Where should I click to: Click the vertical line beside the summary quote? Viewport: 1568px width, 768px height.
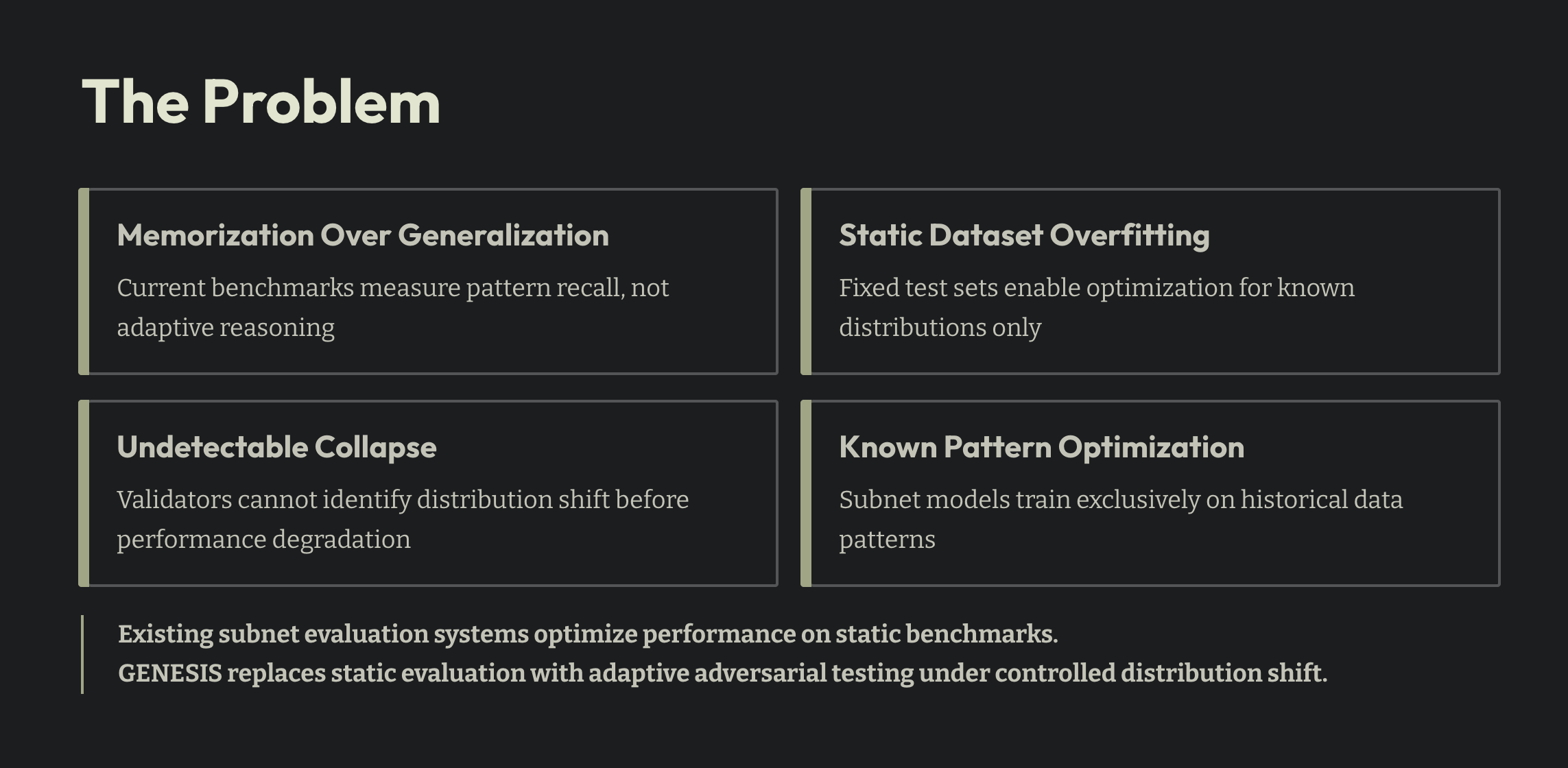82,654
